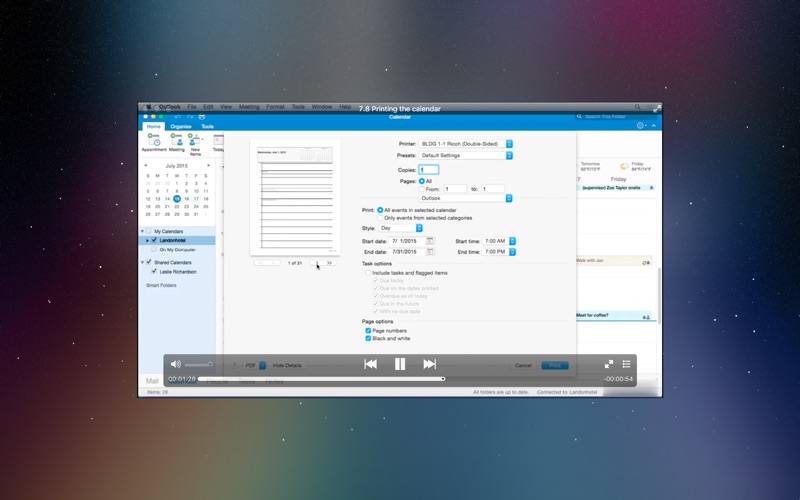Click the Copies input field

pyautogui.click(x=429, y=169)
